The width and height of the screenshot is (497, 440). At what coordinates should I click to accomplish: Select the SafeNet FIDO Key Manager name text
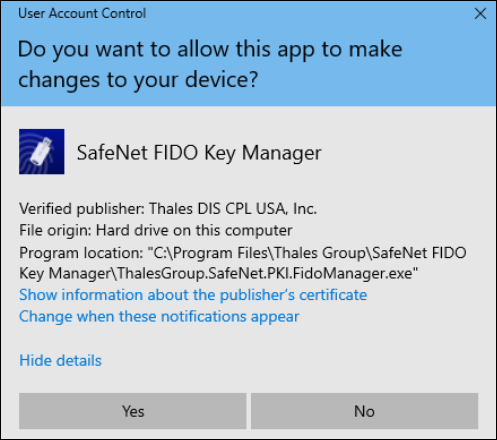(199, 153)
